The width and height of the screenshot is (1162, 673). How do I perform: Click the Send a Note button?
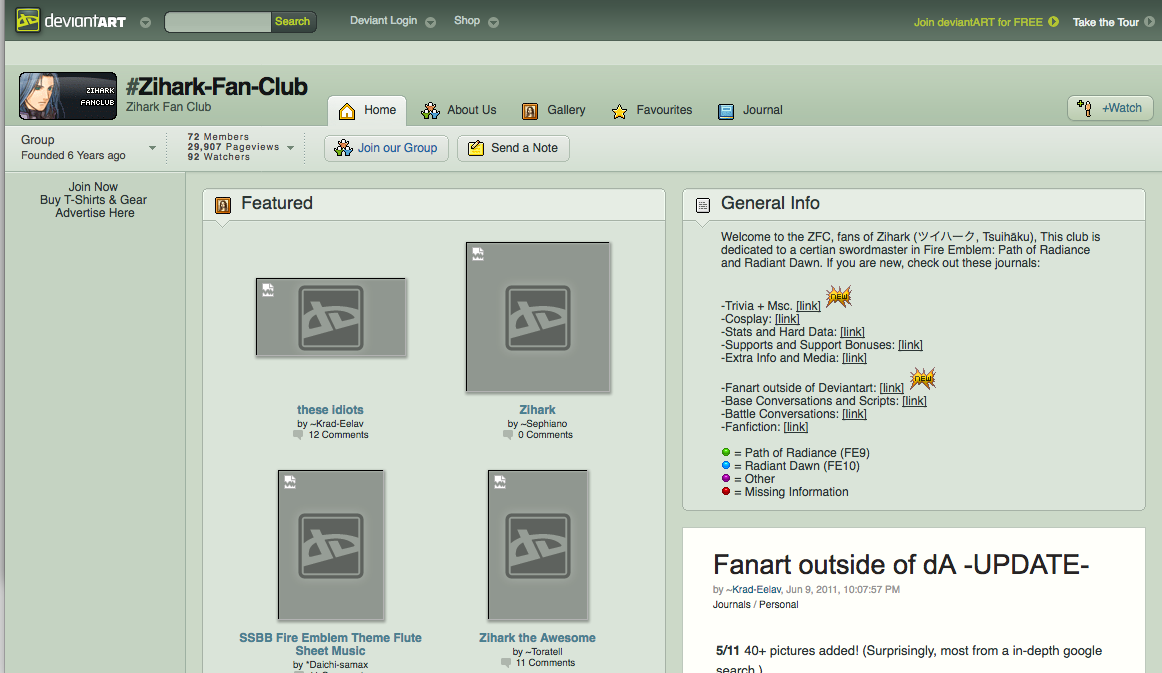pyautogui.click(x=514, y=148)
